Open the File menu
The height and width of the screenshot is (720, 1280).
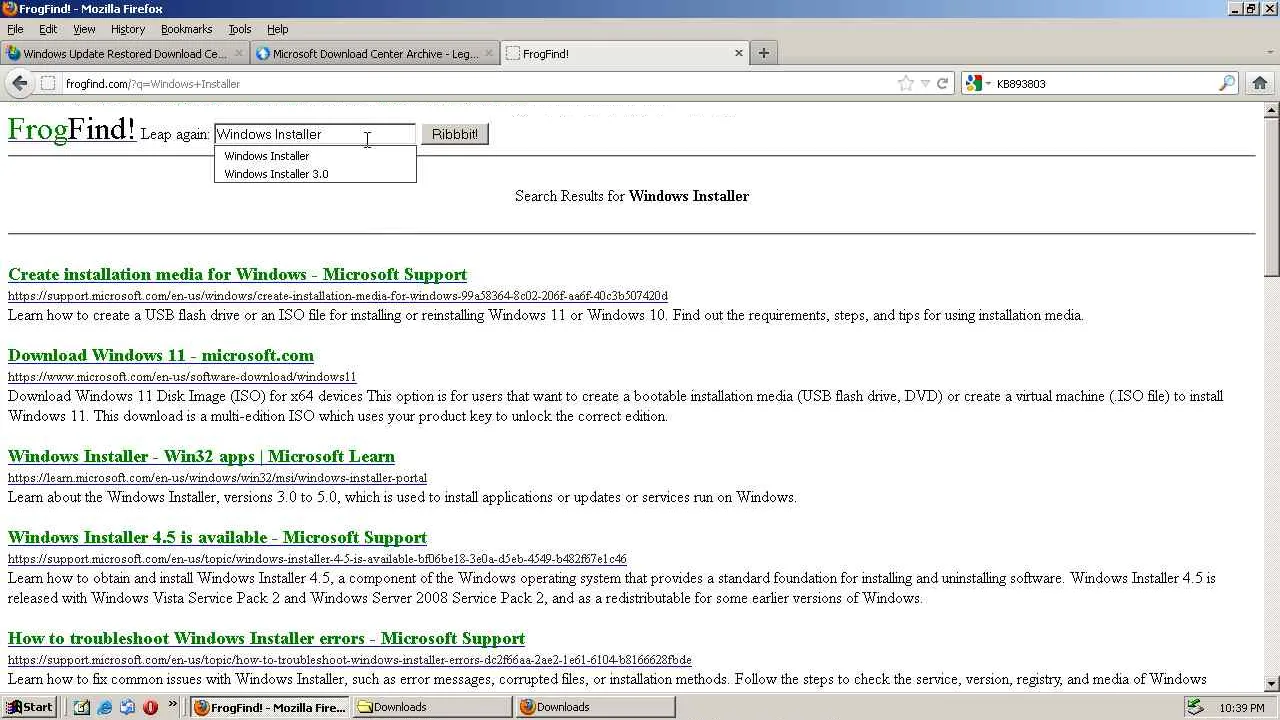(15, 29)
